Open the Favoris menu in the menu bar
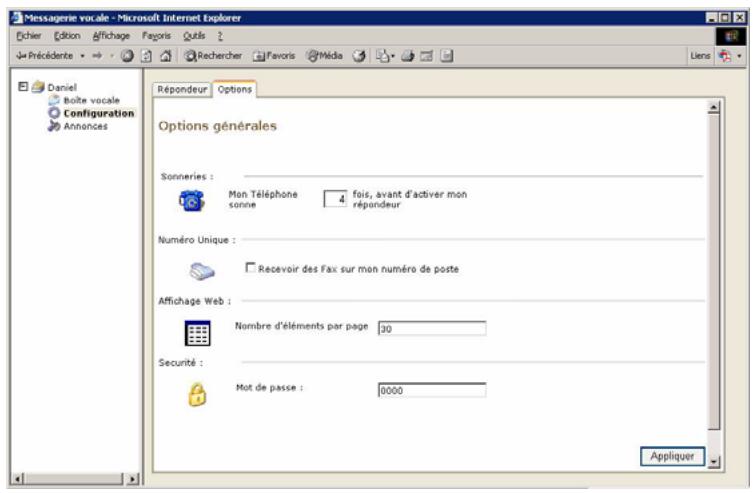The width and height of the screenshot is (756, 493). tap(156, 36)
